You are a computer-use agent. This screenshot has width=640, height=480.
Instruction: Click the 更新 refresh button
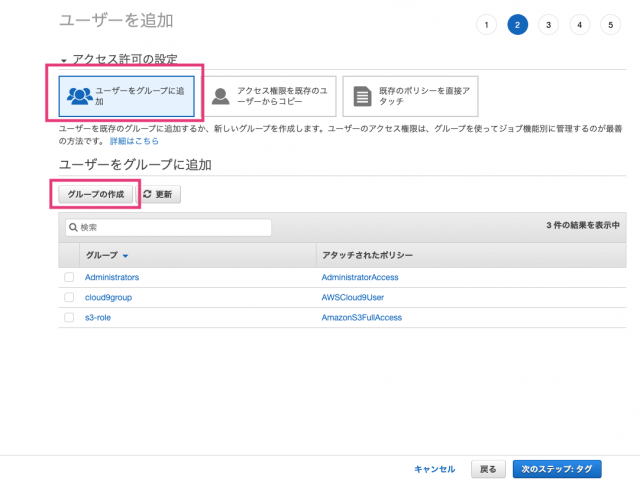tap(158, 194)
